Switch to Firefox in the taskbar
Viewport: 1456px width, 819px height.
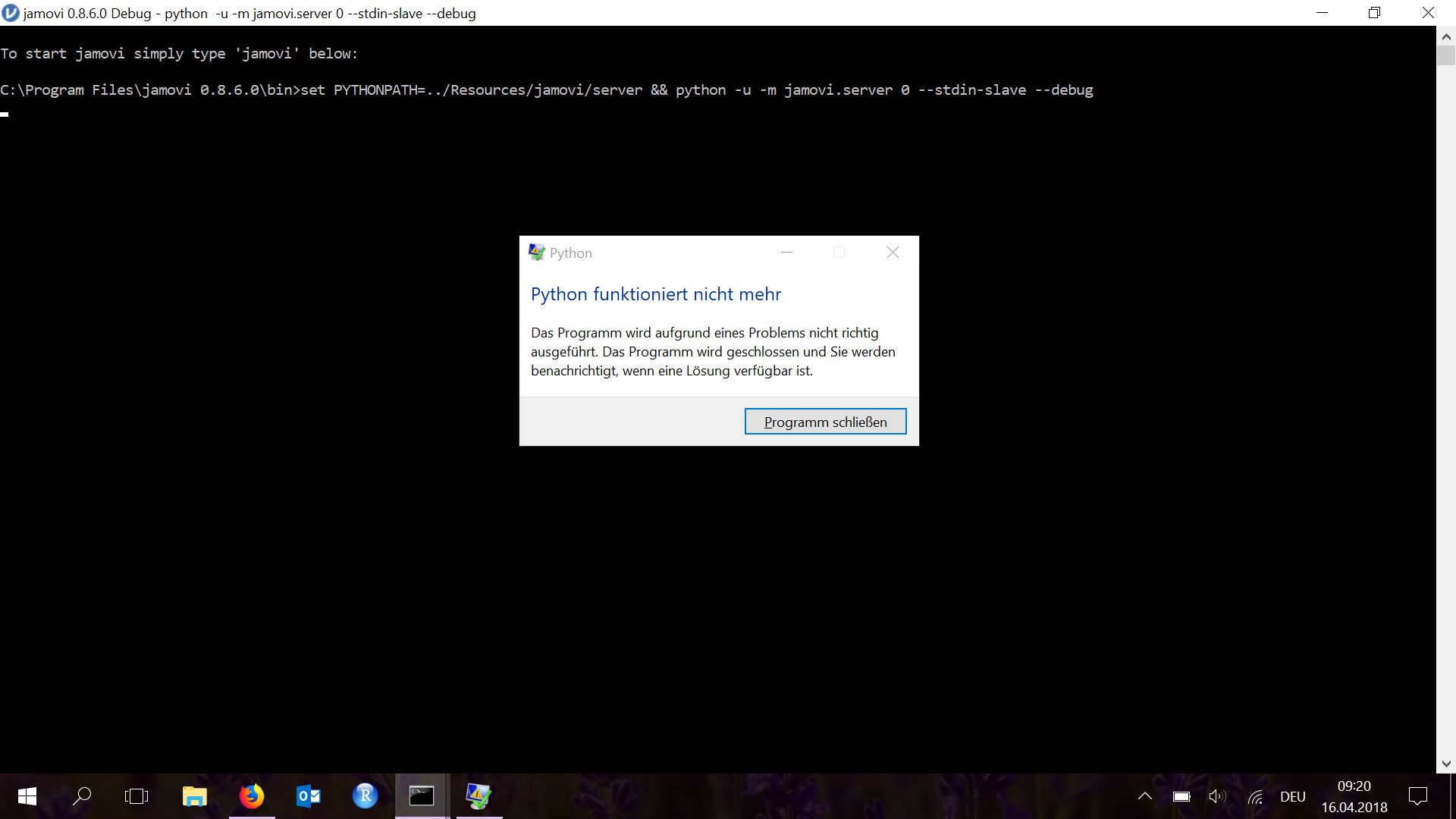(x=252, y=796)
